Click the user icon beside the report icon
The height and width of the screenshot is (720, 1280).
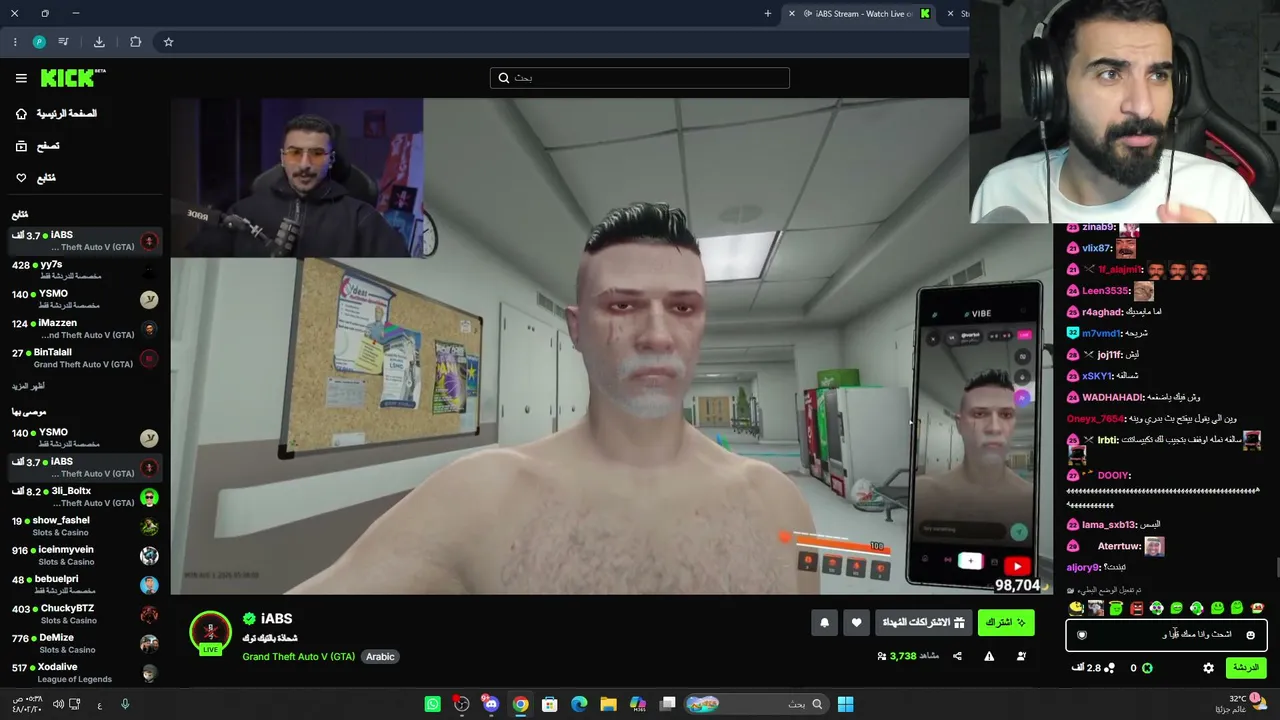coord(1021,656)
